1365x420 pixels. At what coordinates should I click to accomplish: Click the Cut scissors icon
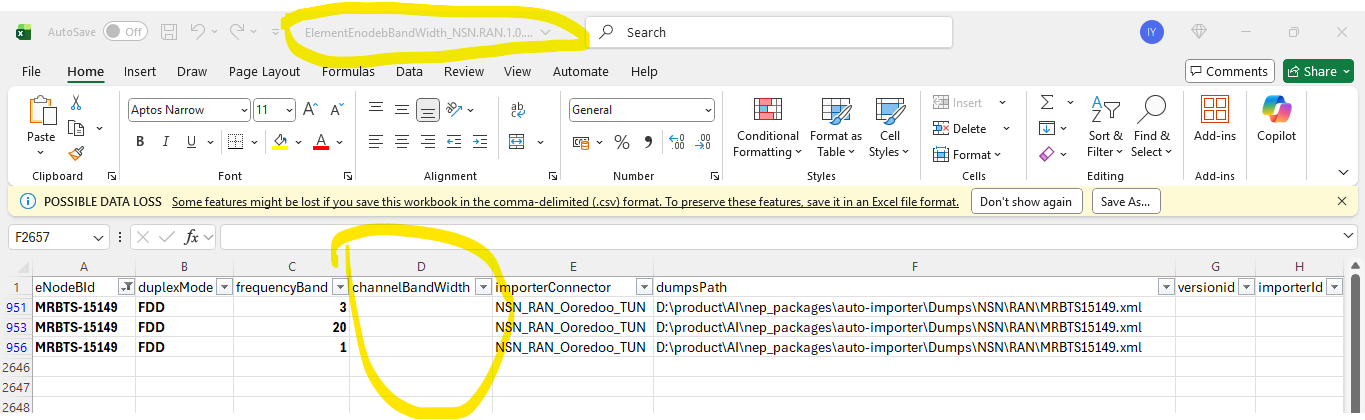click(76, 103)
